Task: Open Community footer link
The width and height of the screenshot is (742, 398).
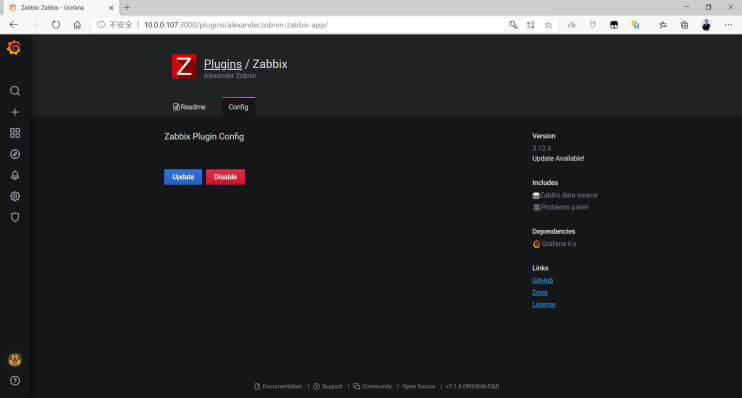Action: tap(372, 386)
